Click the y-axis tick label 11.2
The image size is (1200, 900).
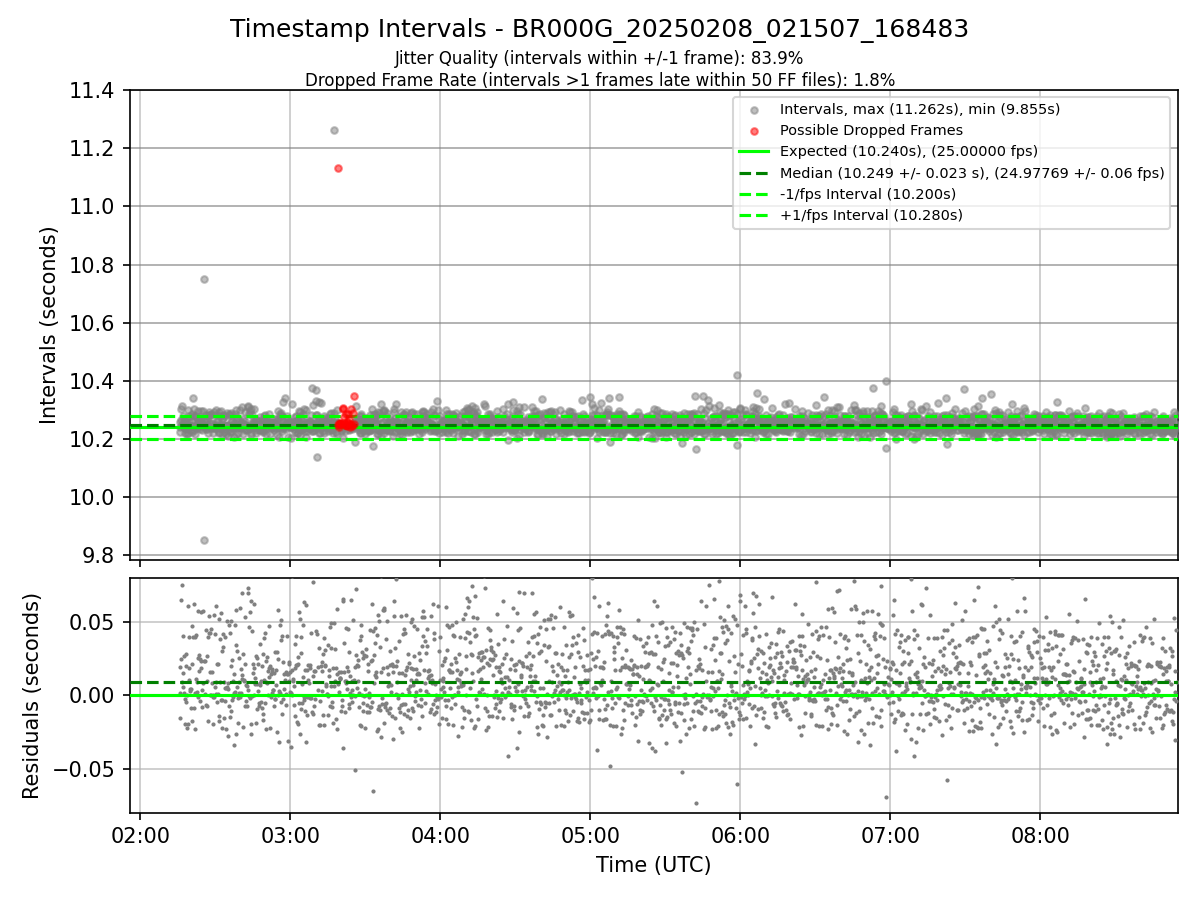(x=94, y=149)
